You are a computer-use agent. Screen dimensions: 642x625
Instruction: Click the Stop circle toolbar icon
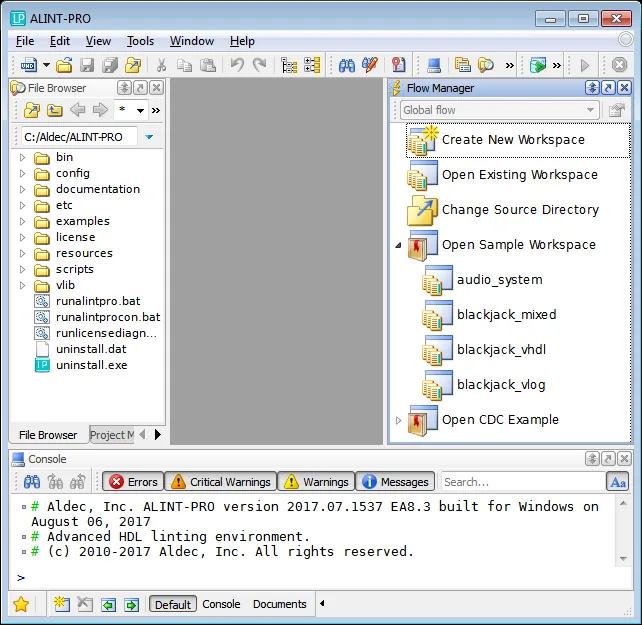(619, 65)
